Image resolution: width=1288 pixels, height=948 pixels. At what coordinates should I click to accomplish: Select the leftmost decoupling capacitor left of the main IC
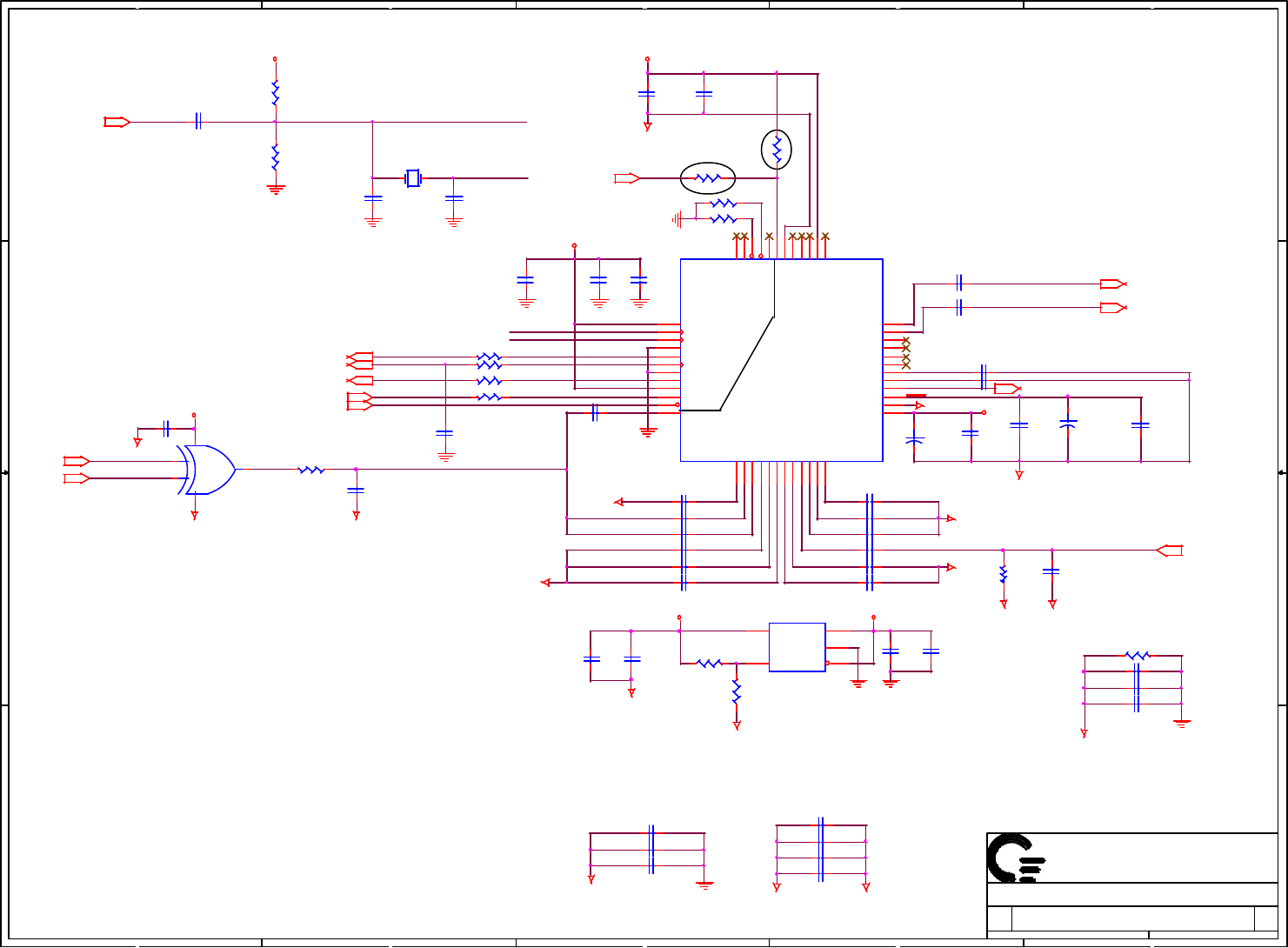tap(525, 280)
